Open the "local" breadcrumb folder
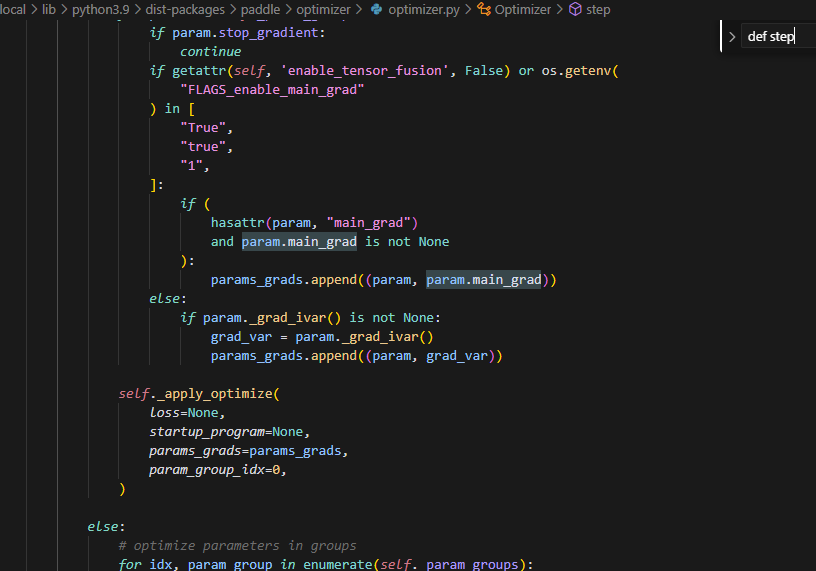 [x=12, y=9]
